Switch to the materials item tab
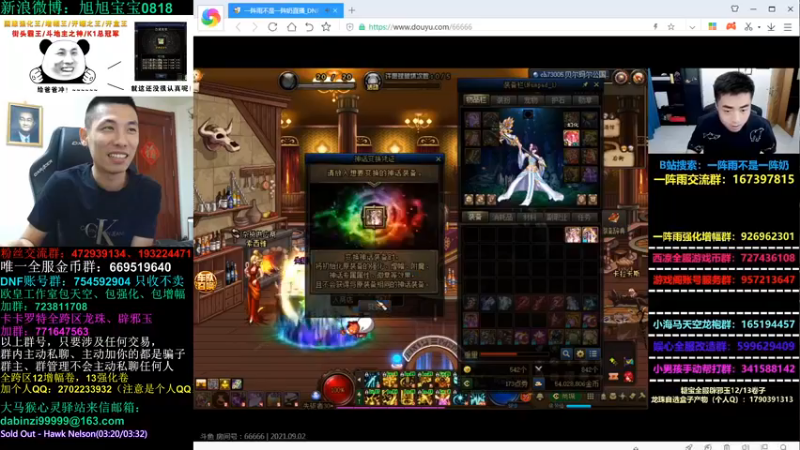 click(530, 217)
